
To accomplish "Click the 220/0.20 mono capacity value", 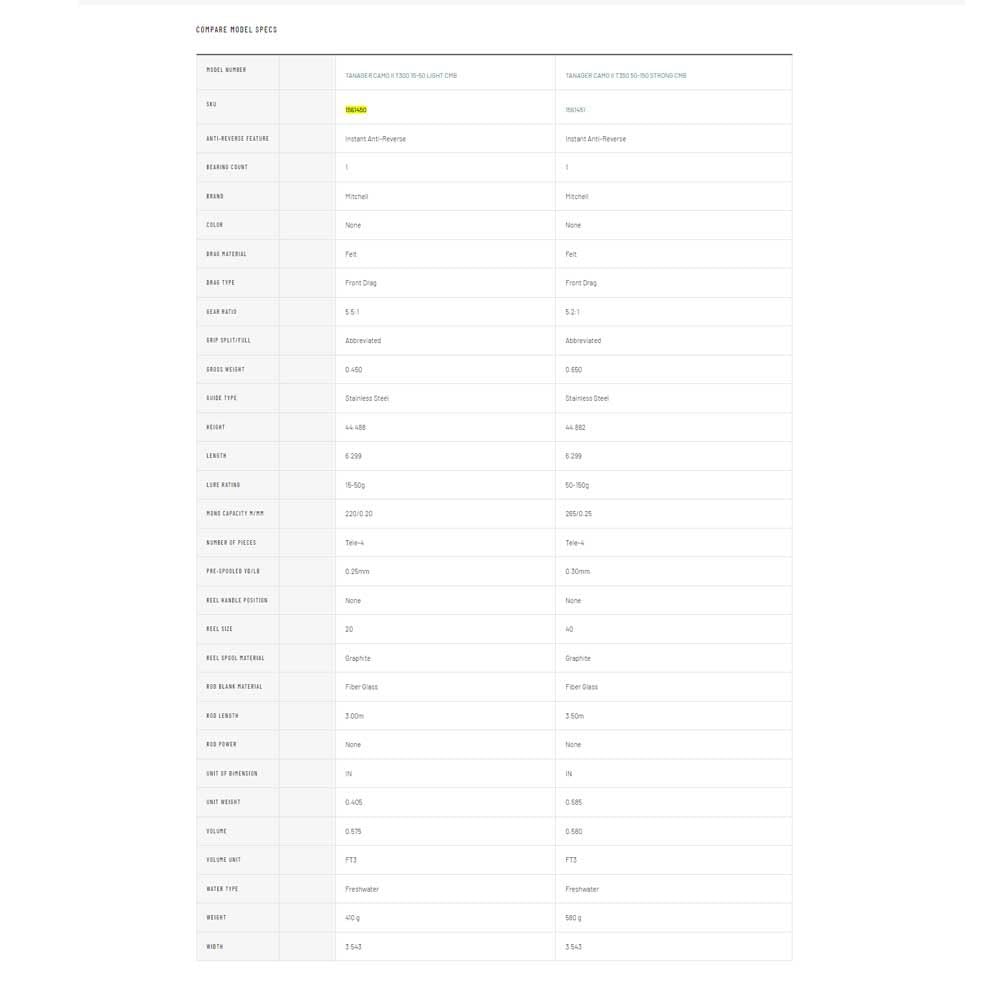I will 357,514.
